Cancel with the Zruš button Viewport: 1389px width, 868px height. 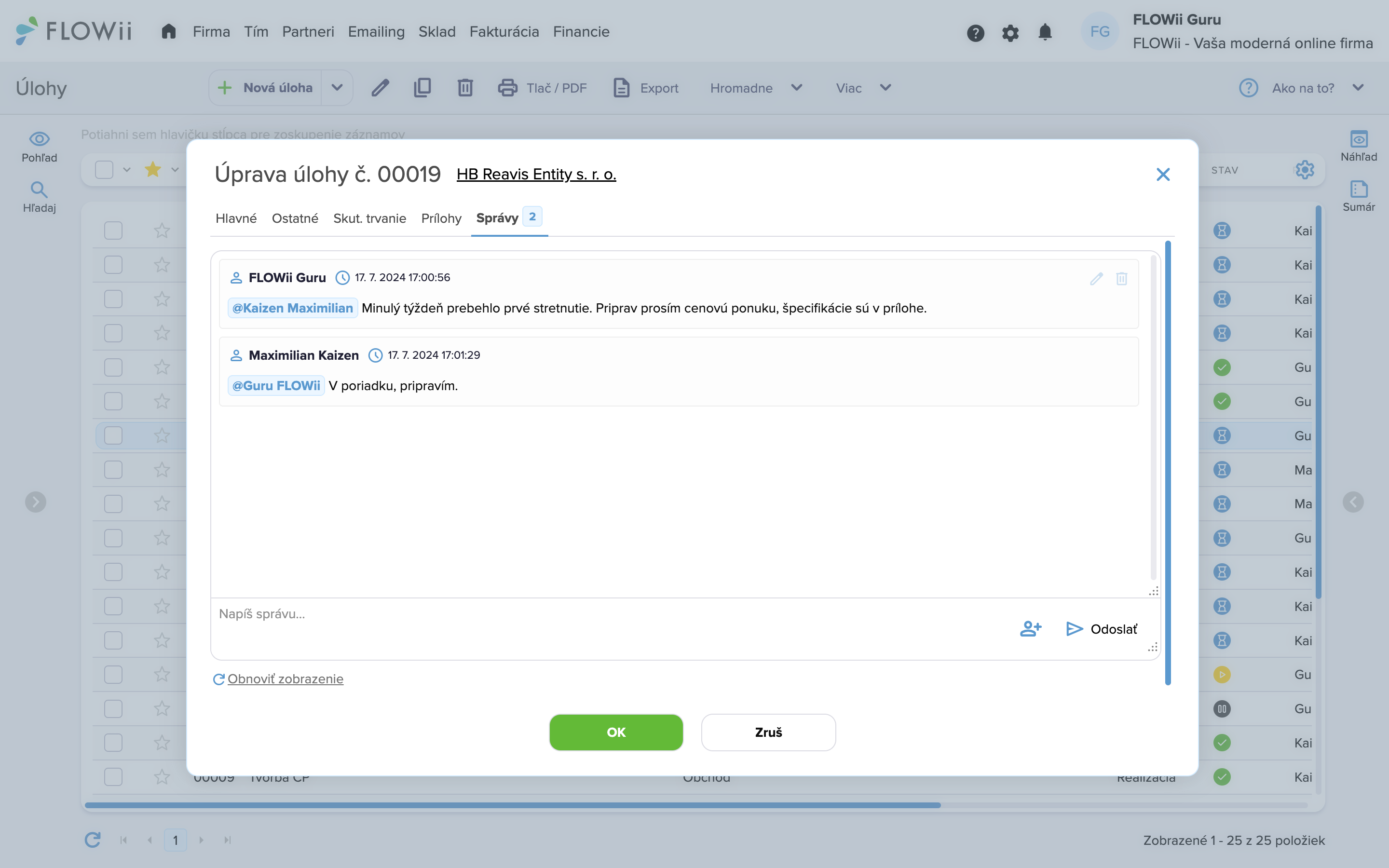(x=768, y=732)
